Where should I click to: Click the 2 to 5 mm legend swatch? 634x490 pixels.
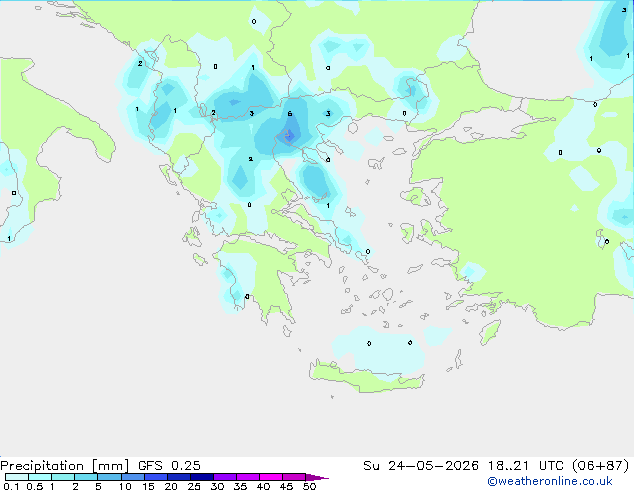(x=86, y=477)
